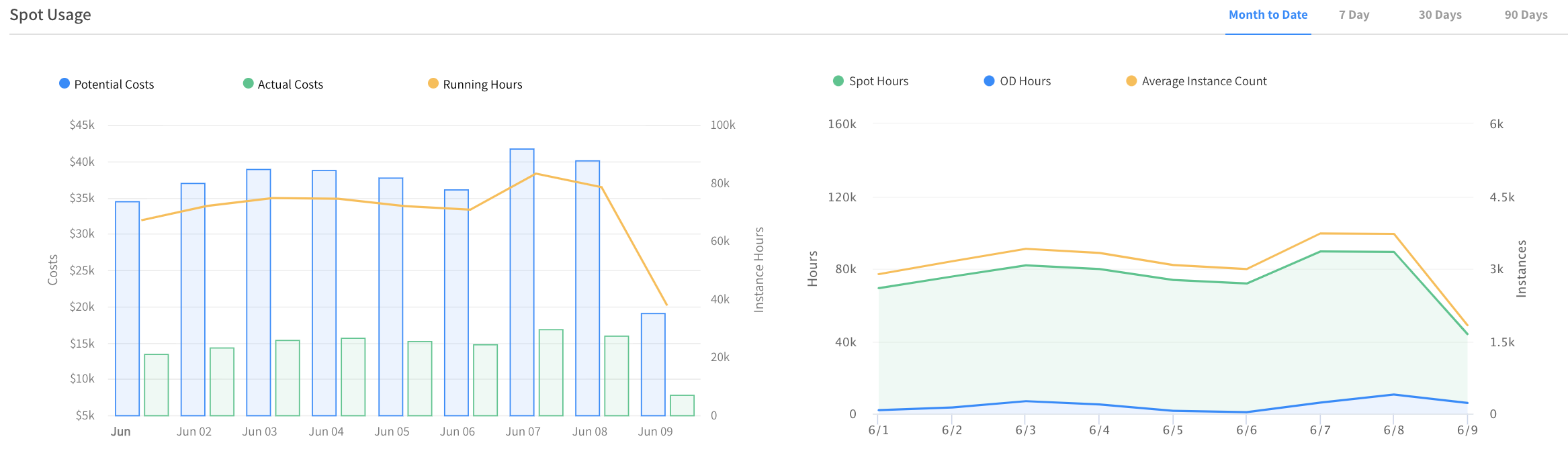Click the Jun 07 potential costs bar
The height and width of the screenshot is (451, 1568).
[522, 282]
